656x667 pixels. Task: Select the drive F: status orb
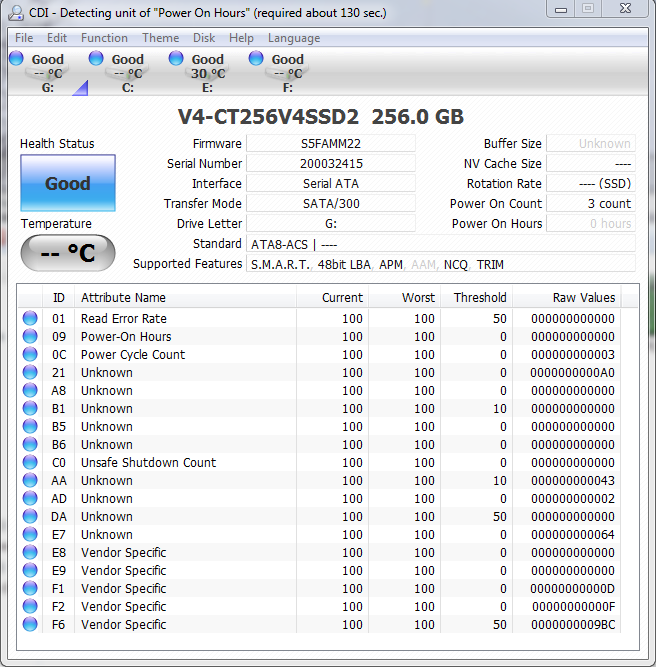(256, 59)
